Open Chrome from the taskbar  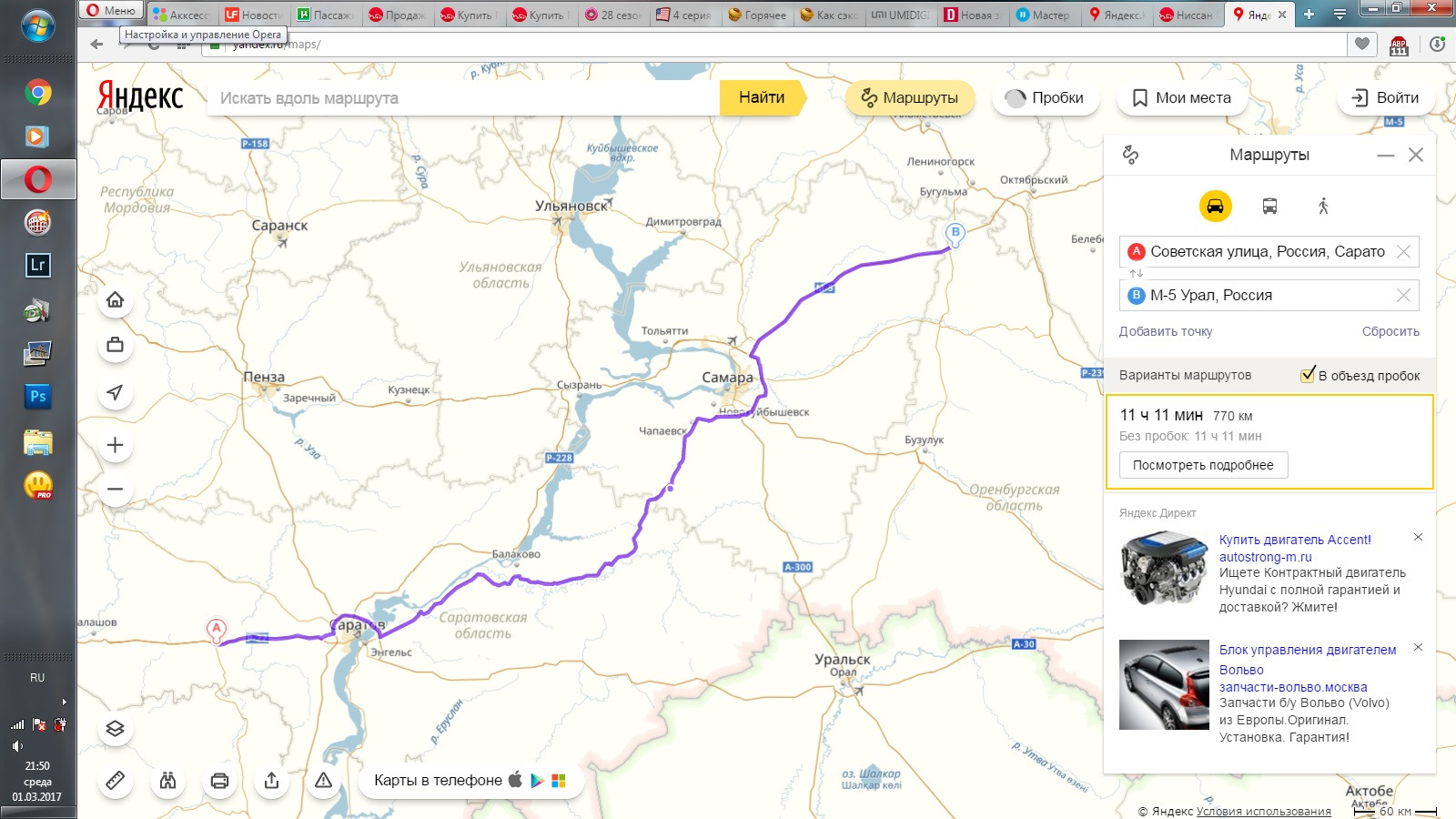point(37,92)
